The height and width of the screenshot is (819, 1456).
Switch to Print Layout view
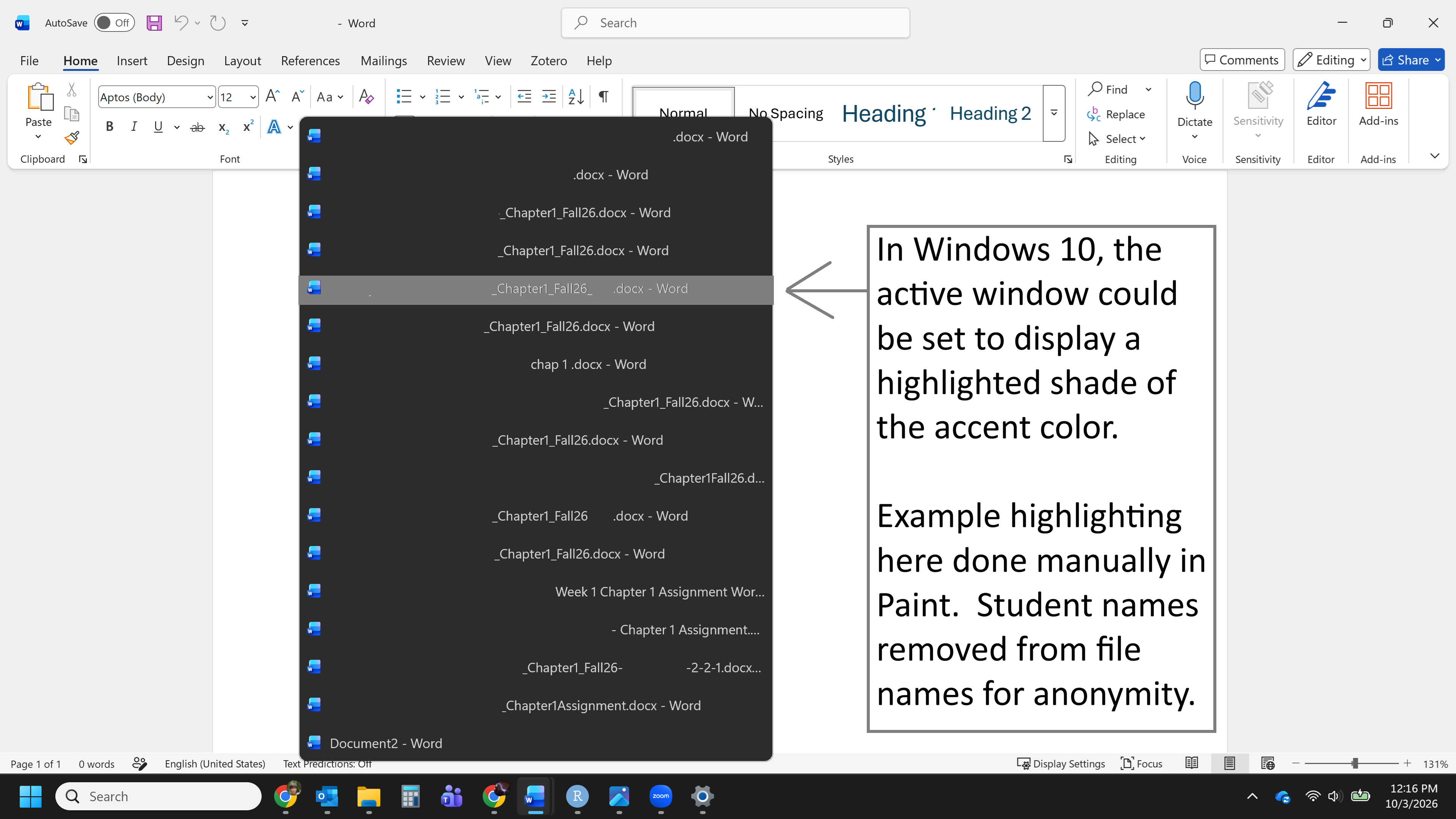coord(1229,764)
